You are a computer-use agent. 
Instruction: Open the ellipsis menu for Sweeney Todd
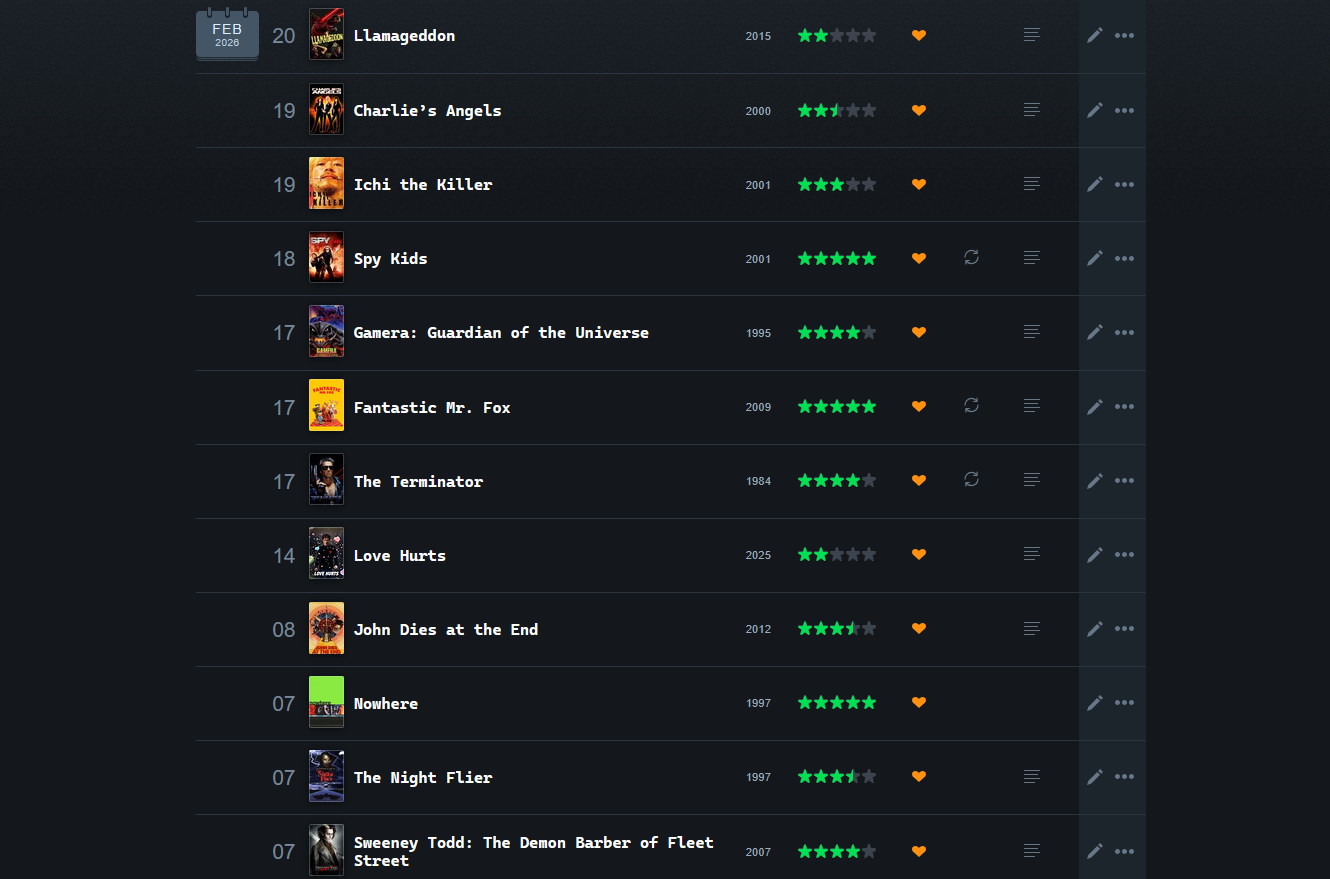point(1125,851)
